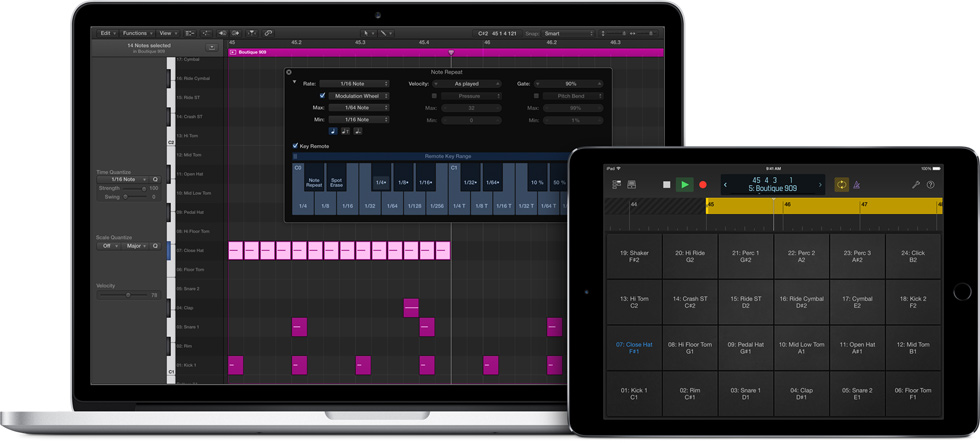
Task: Toggle the yellow Cycle button on iPad
Action: 841,185
